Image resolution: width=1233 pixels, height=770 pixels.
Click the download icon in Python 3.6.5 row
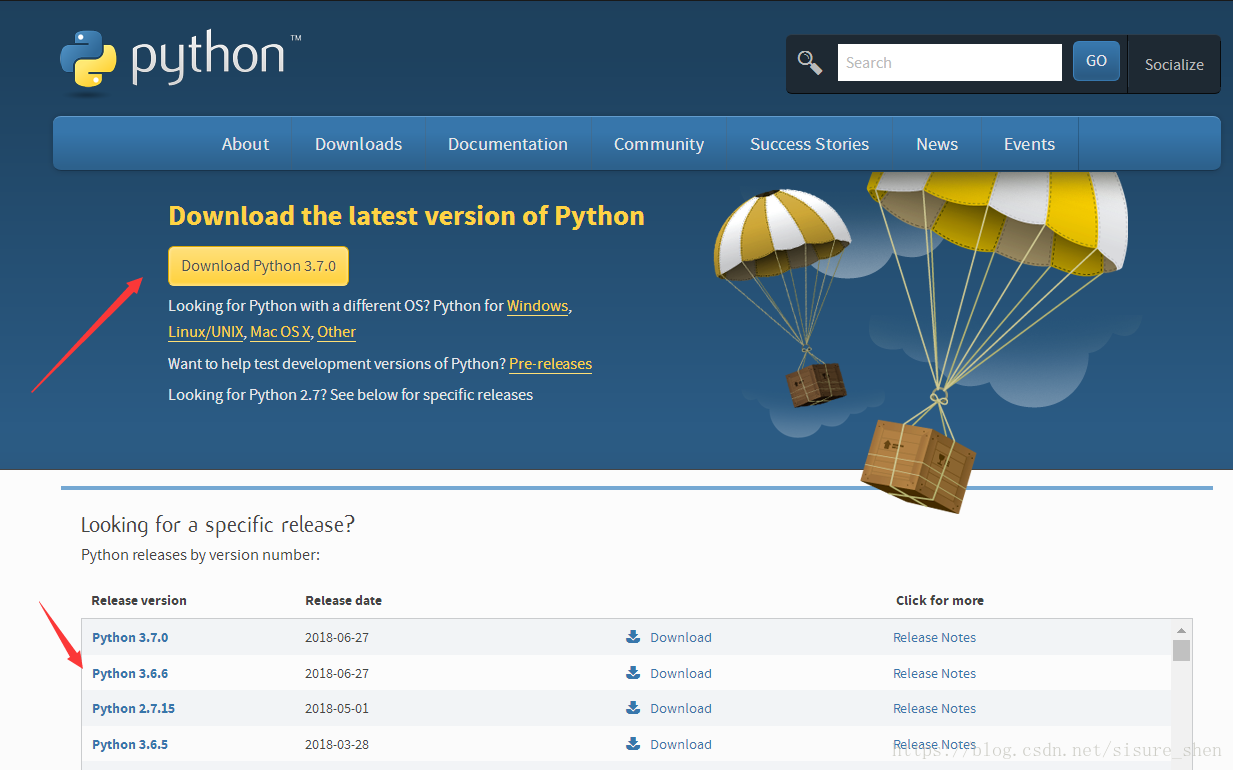(633, 743)
